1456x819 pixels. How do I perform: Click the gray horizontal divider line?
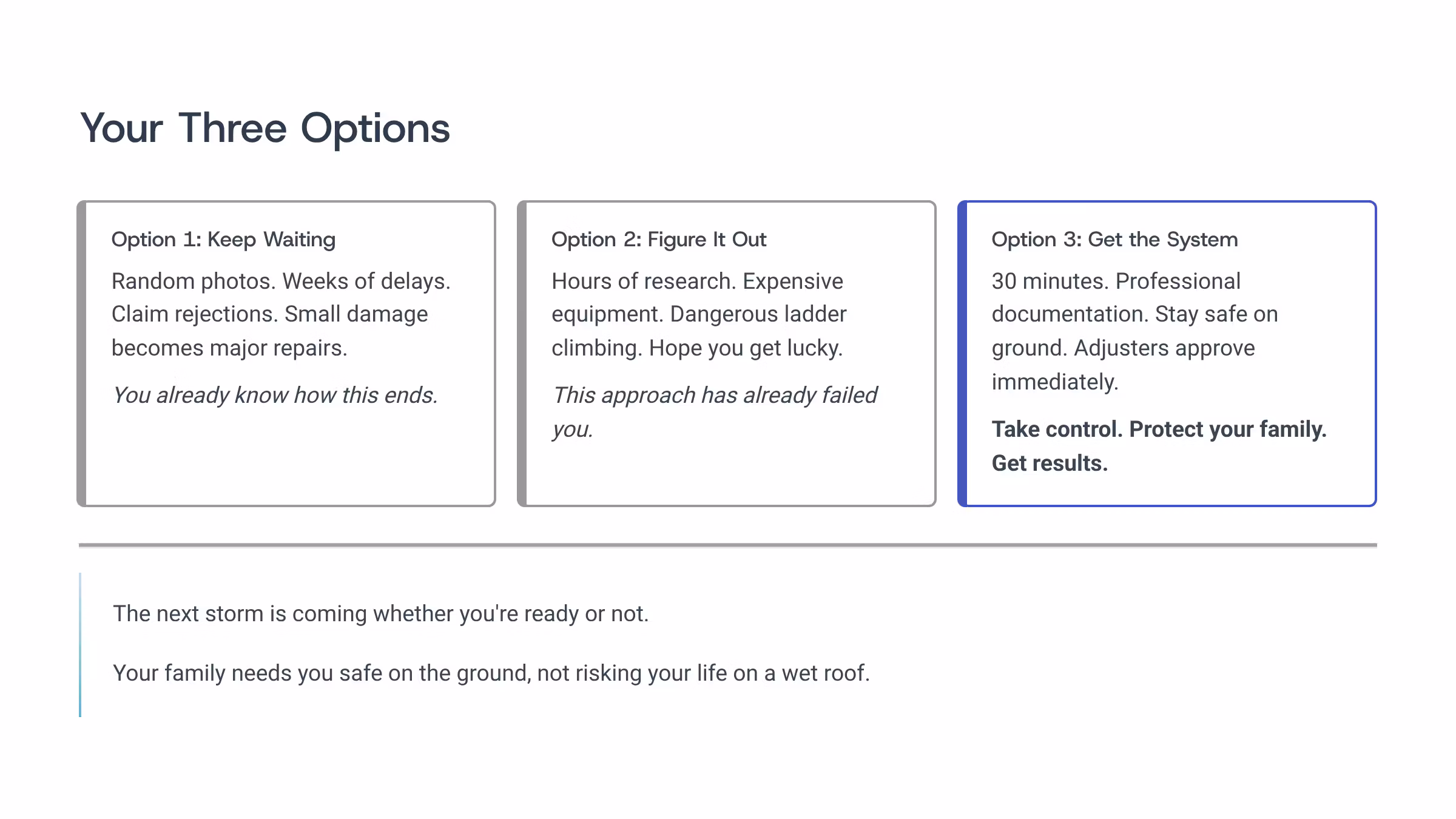tap(728, 545)
